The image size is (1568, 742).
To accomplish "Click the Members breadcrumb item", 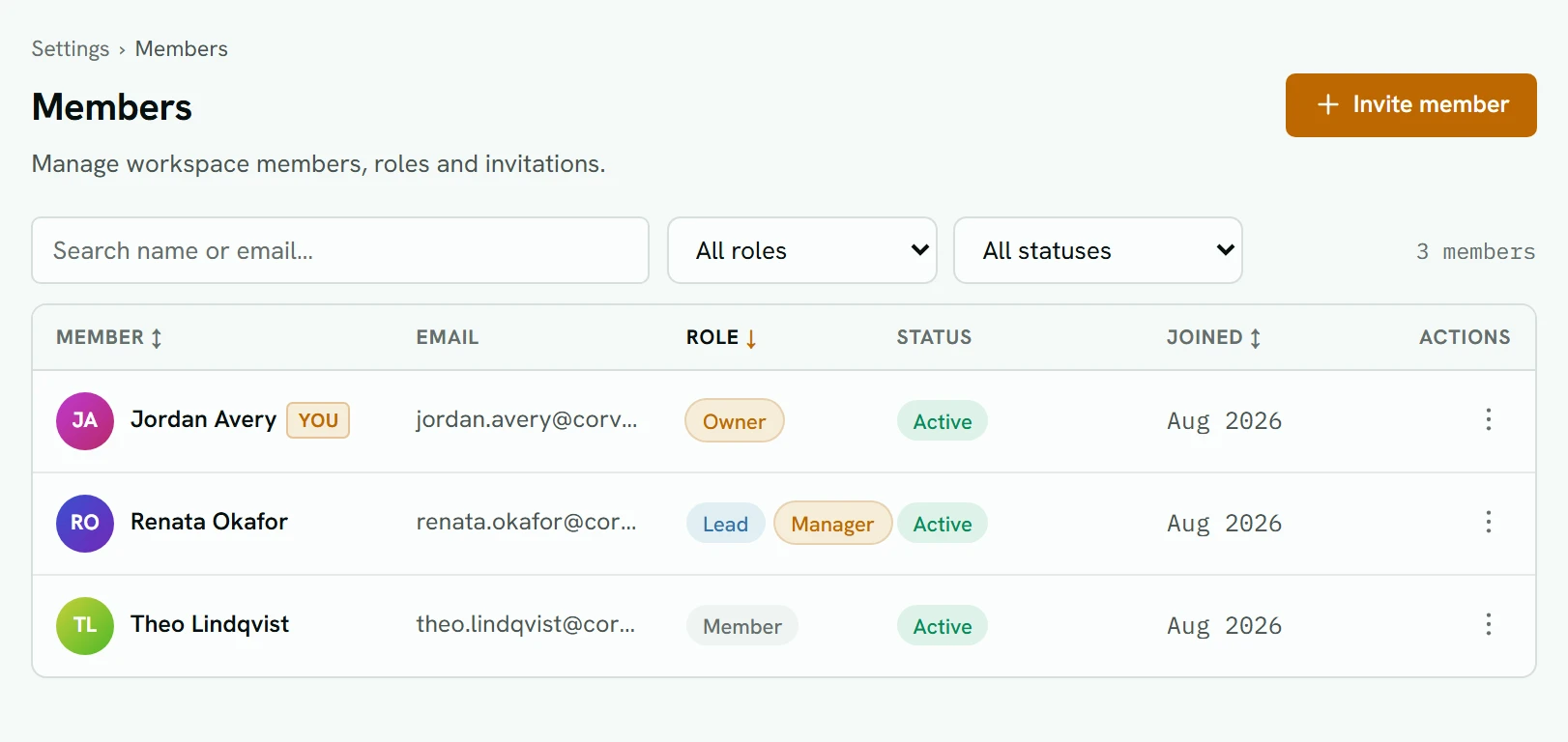I will click(x=182, y=49).
